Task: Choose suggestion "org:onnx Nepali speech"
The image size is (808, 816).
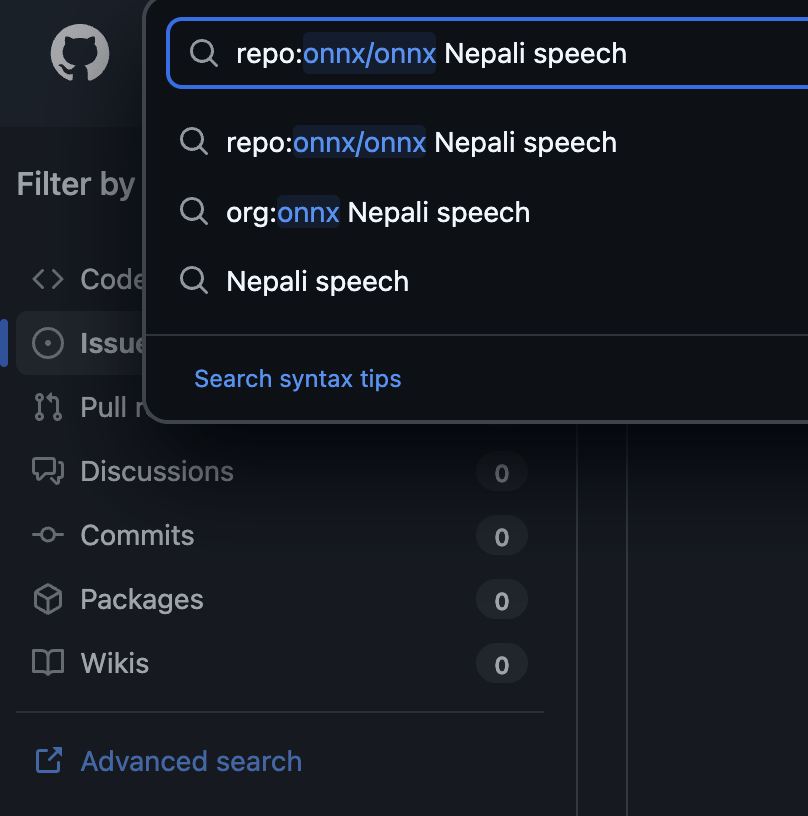Action: pyautogui.click(x=378, y=212)
